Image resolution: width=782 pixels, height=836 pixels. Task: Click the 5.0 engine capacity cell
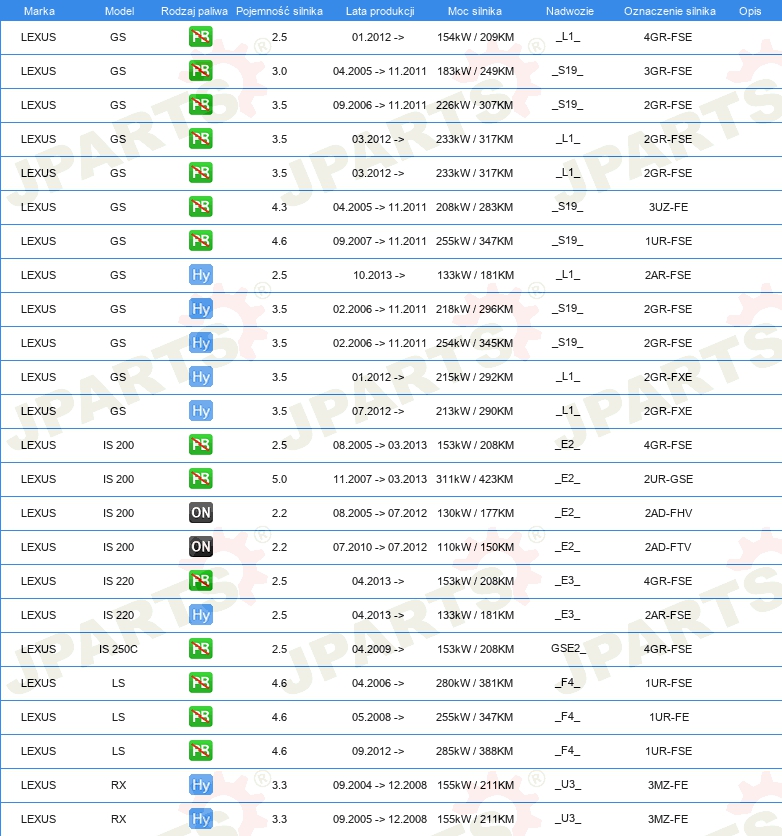click(279, 479)
